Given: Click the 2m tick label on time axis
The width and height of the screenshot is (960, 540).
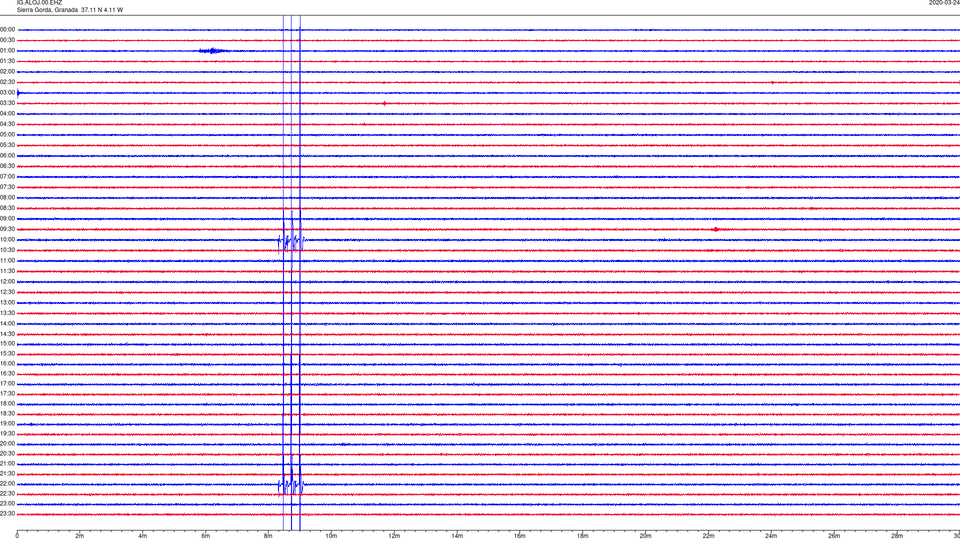Looking at the screenshot, I should pyautogui.click(x=80, y=536).
